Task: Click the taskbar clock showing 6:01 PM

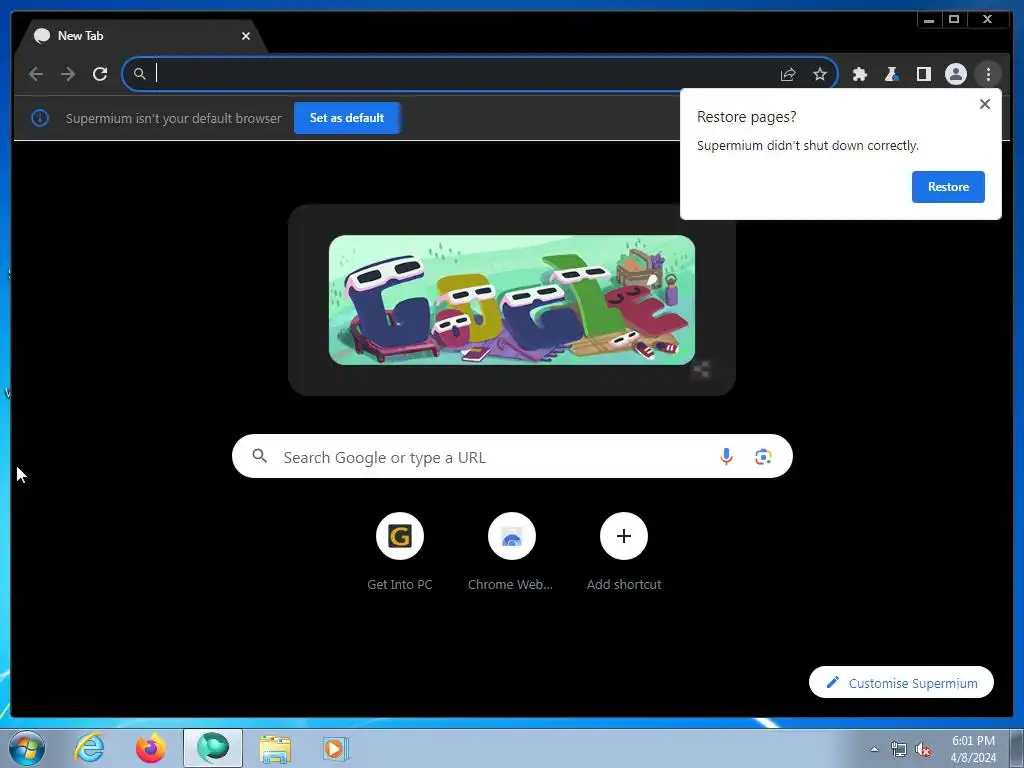Action: tap(973, 748)
